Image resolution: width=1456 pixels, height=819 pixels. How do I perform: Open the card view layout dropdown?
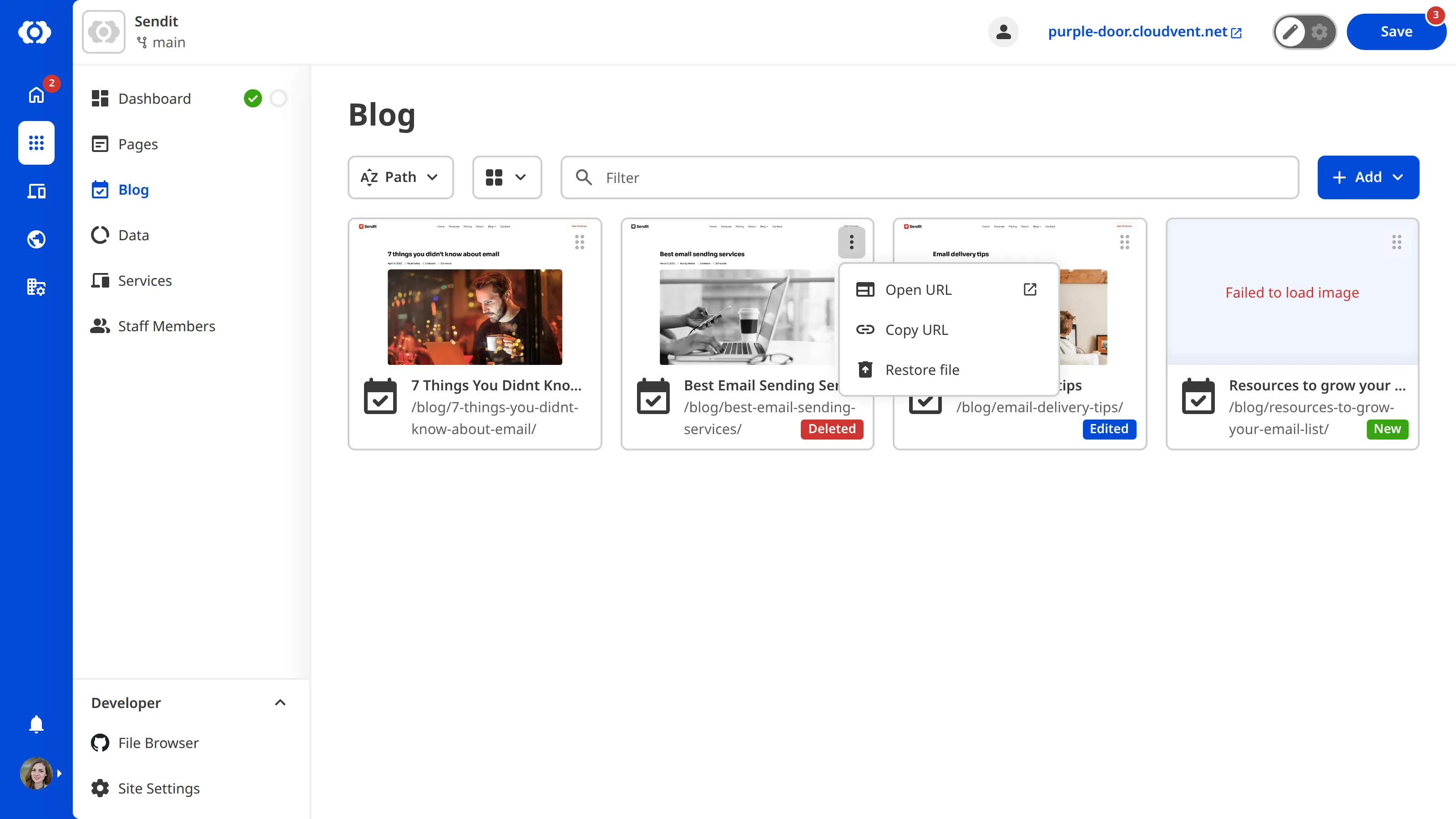[x=506, y=177]
